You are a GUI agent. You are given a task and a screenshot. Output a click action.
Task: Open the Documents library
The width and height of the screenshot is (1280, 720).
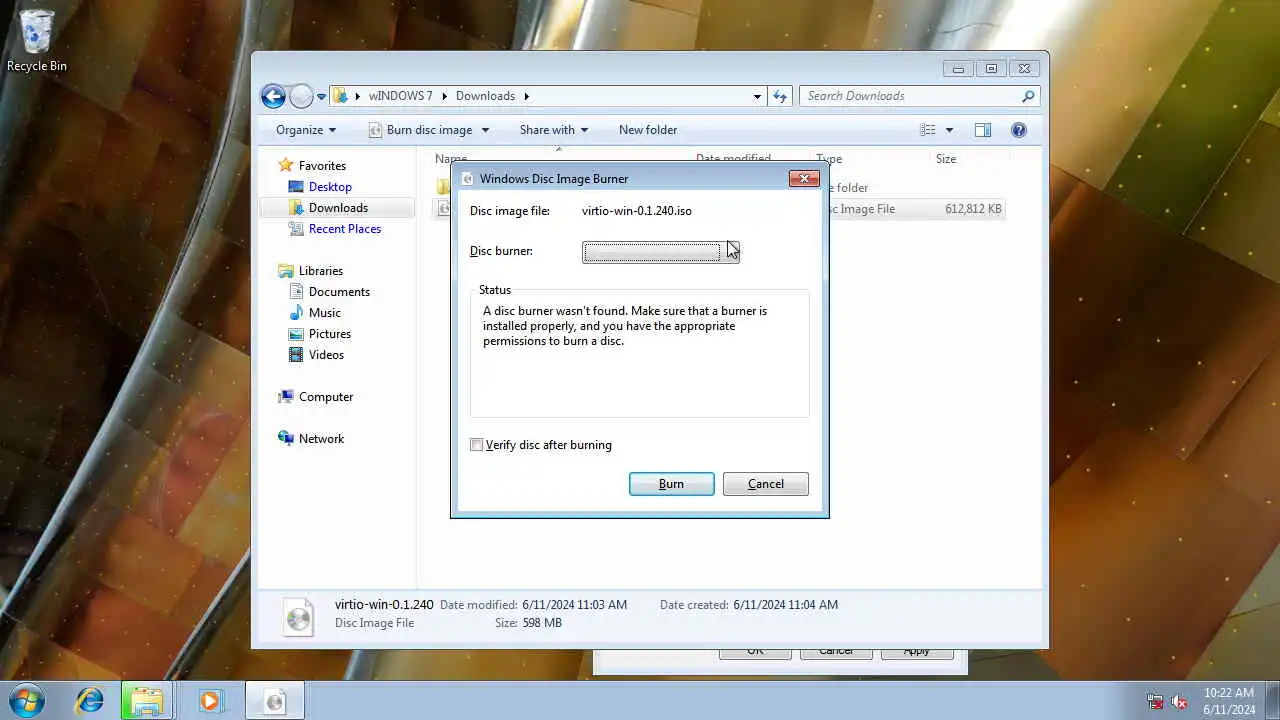[339, 292]
